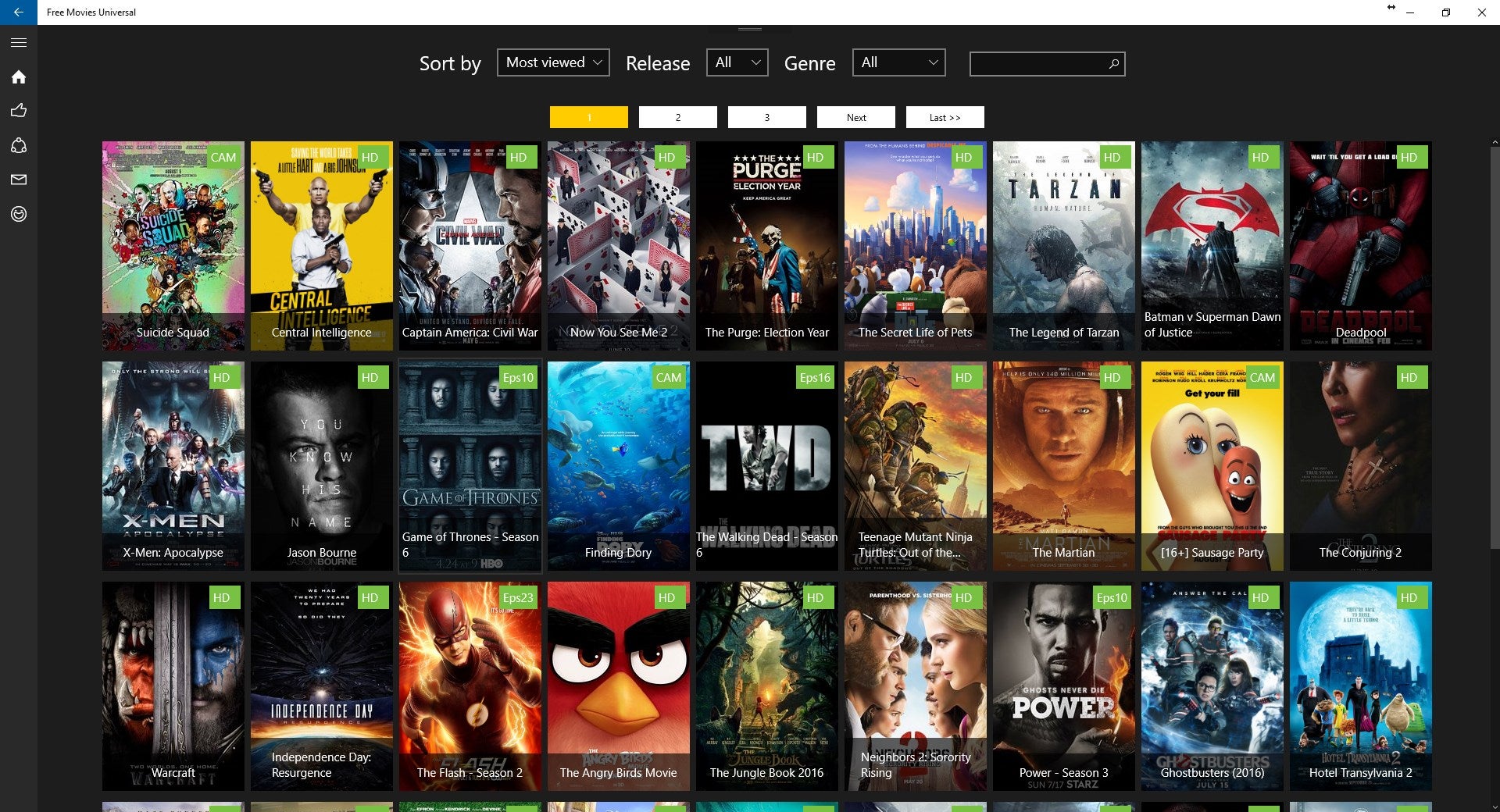
Task: Open The Purge: Election Year
Action: point(767,246)
